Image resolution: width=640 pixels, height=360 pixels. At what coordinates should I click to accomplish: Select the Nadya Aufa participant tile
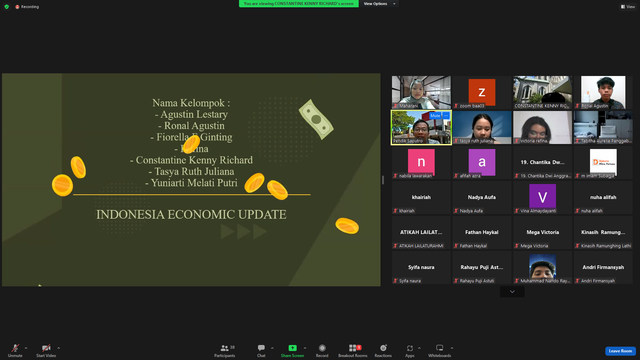pos(482,198)
